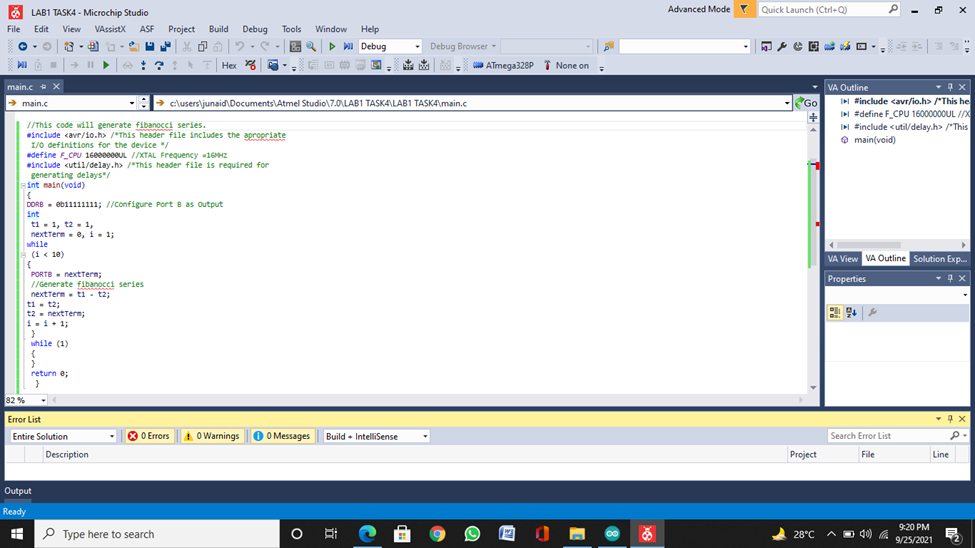Open the File menu
The image size is (975, 548).
point(14,29)
